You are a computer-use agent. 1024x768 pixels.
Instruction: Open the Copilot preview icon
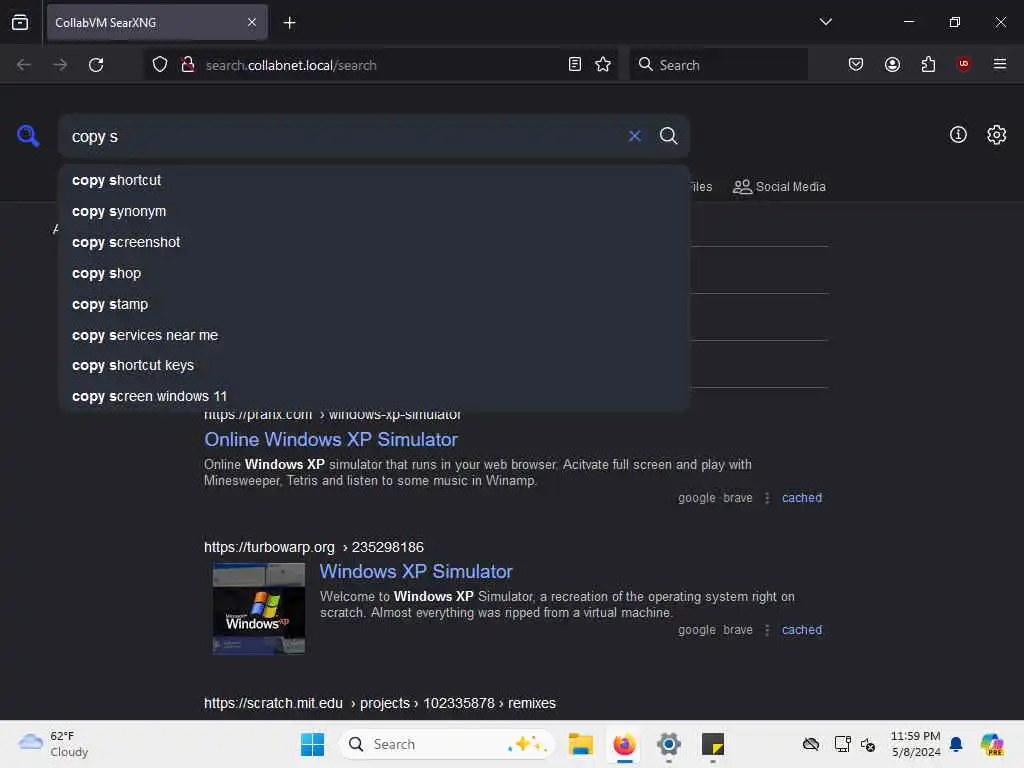991,744
